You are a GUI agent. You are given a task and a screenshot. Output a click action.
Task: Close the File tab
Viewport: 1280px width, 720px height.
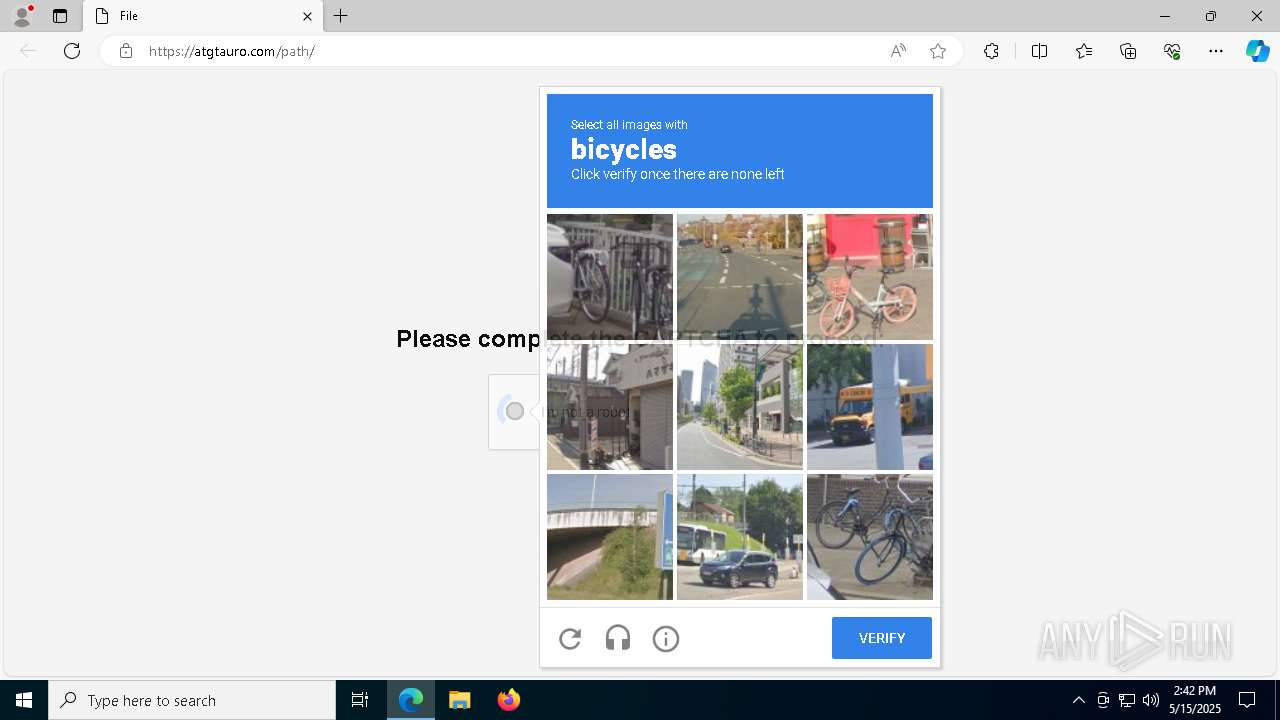[308, 16]
